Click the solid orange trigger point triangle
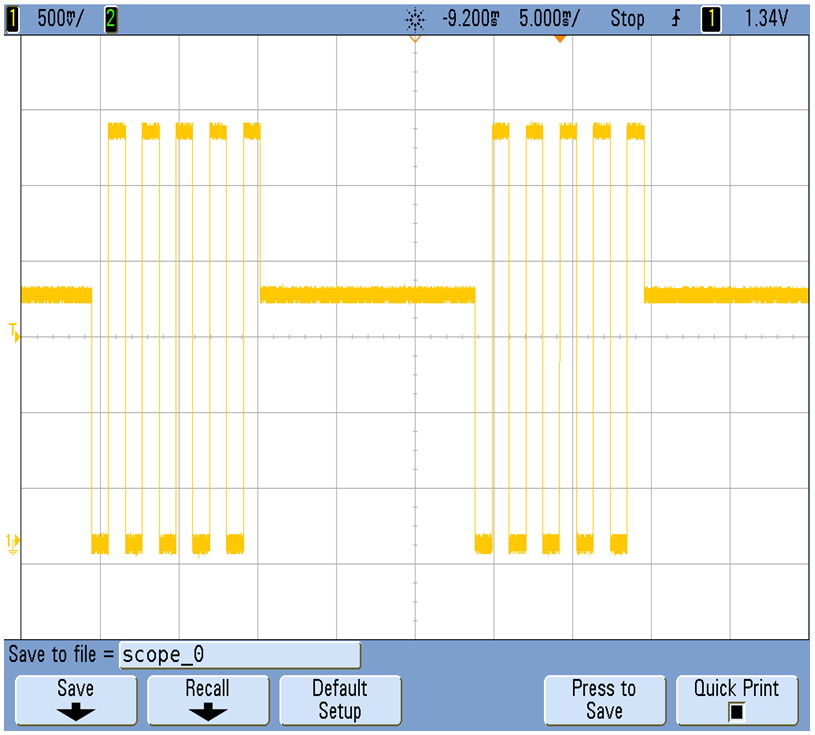The height and width of the screenshot is (735, 815). (560, 39)
